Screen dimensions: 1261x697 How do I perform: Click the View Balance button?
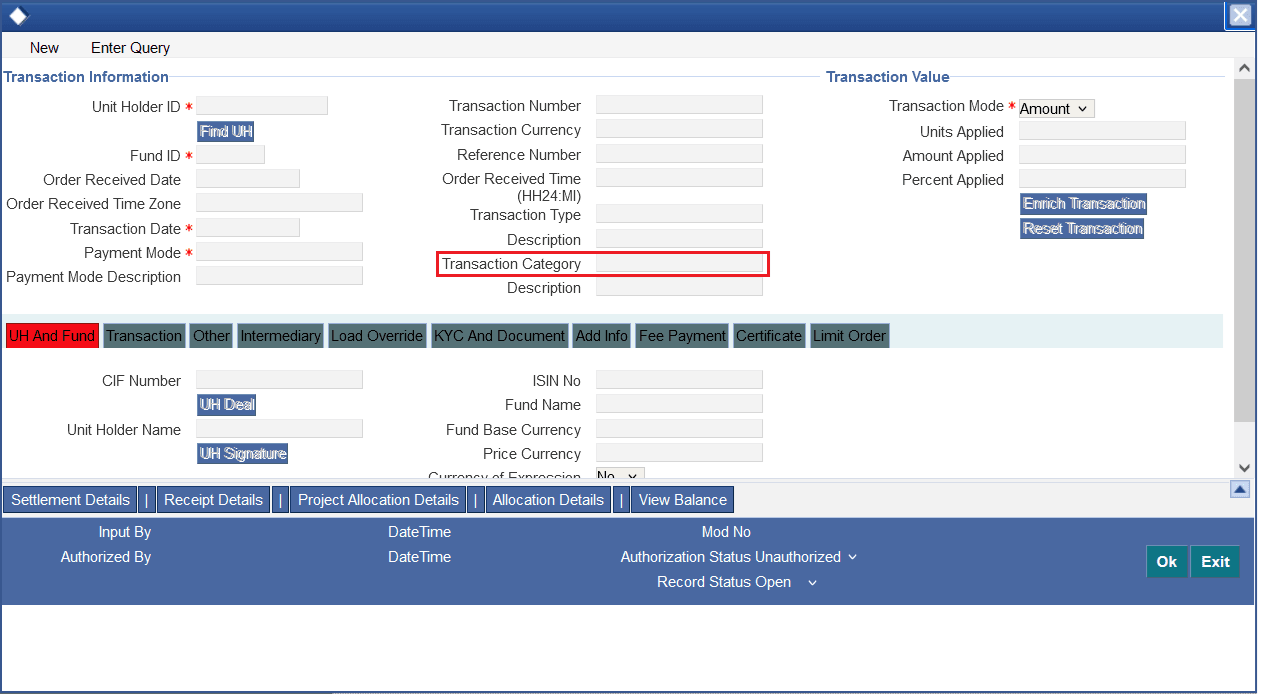(x=683, y=500)
